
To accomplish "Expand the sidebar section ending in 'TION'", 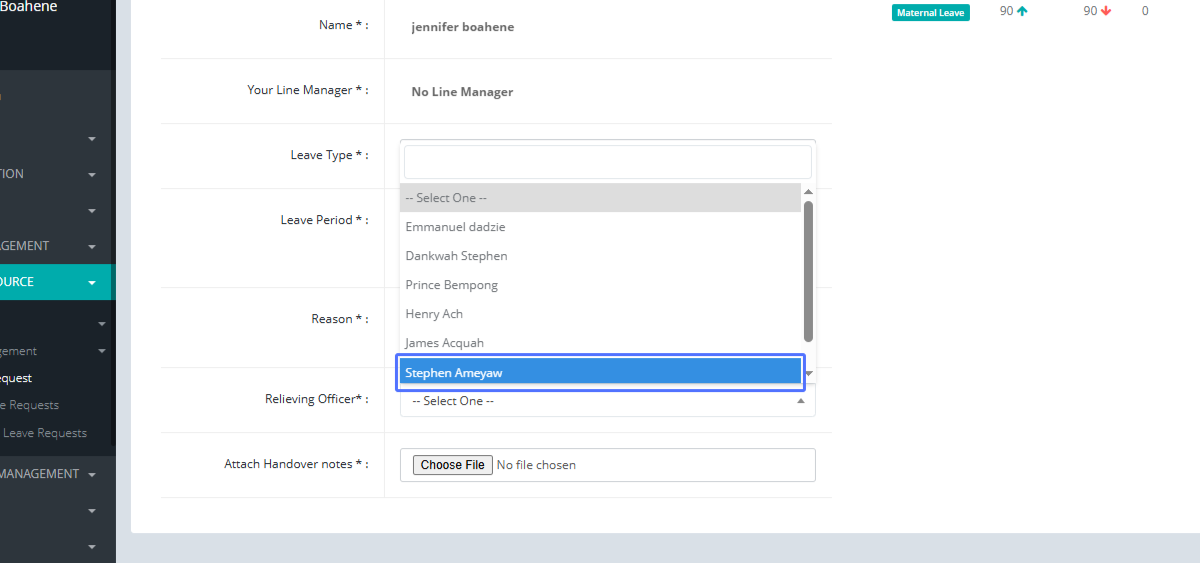I will pos(92,175).
